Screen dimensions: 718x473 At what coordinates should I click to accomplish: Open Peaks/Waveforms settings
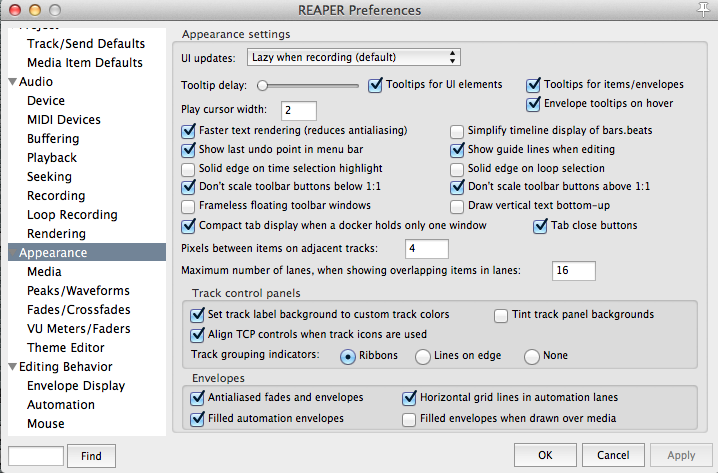click(78, 291)
